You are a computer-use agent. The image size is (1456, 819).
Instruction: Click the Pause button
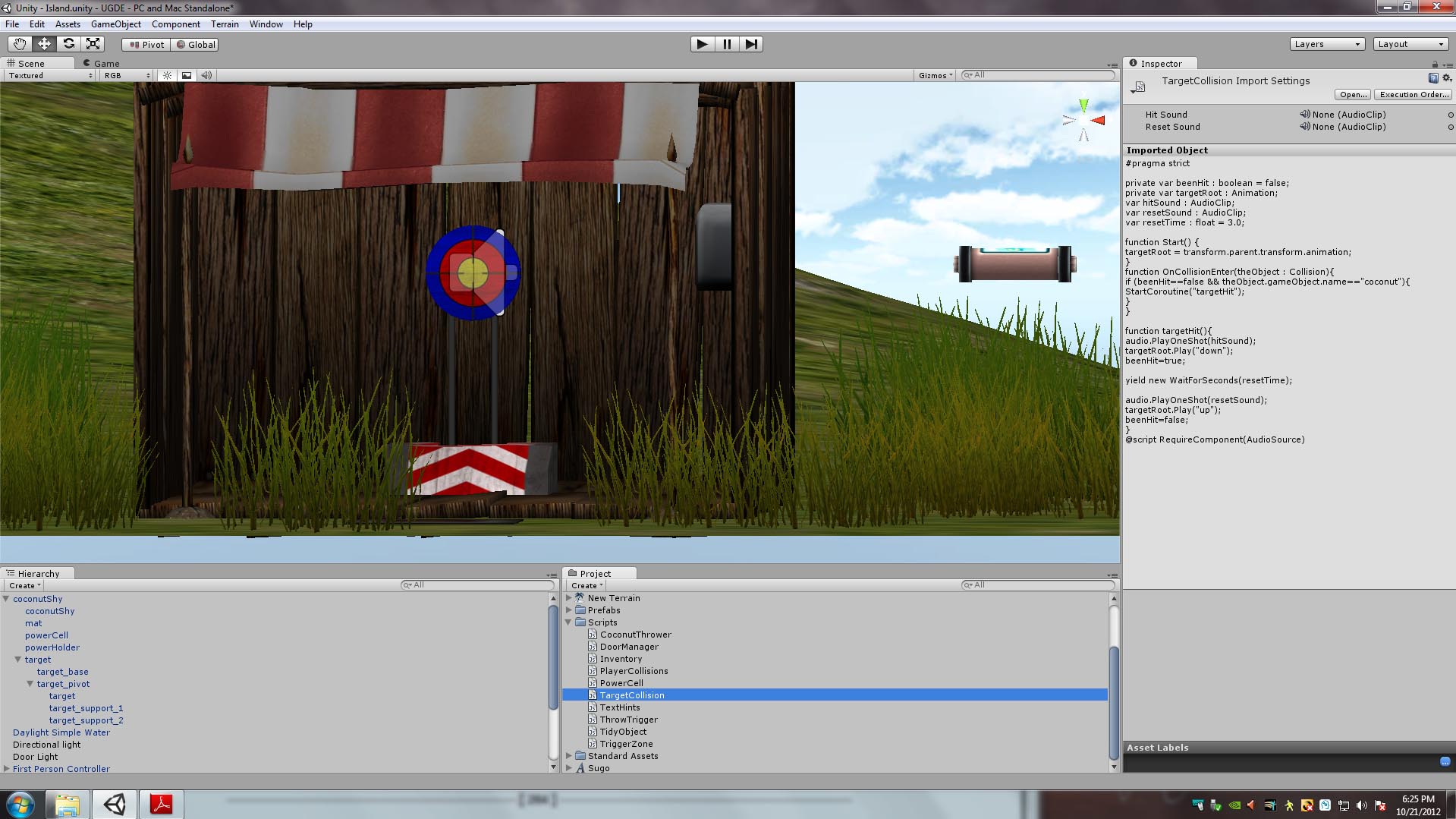pyautogui.click(x=727, y=44)
